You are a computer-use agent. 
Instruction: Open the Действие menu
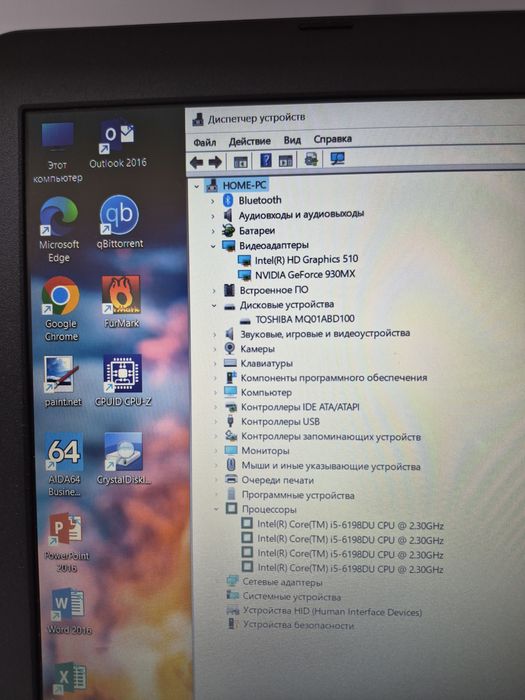pyautogui.click(x=250, y=141)
